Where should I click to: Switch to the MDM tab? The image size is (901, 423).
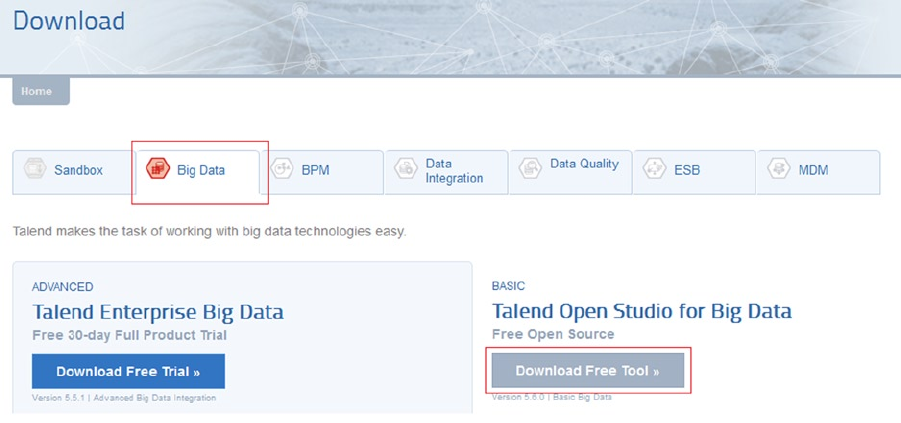point(818,172)
